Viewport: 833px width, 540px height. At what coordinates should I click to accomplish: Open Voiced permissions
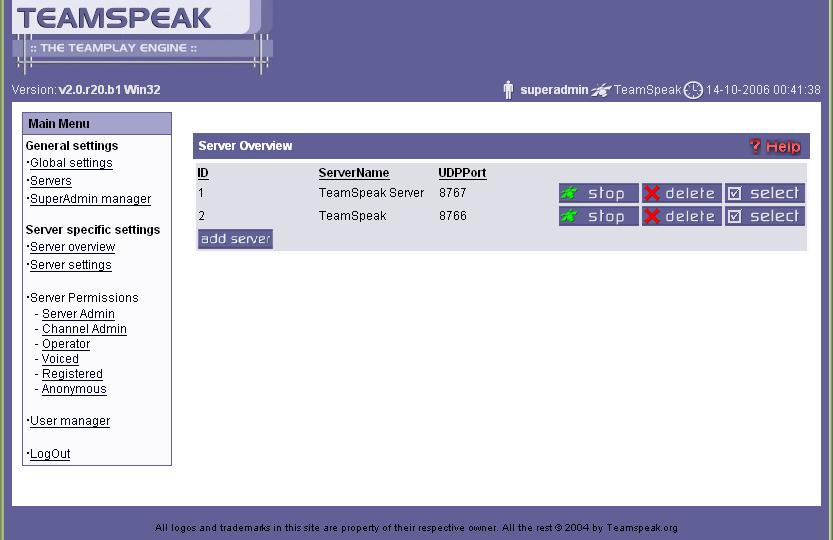pyautogui.click(x=60, y=359)
